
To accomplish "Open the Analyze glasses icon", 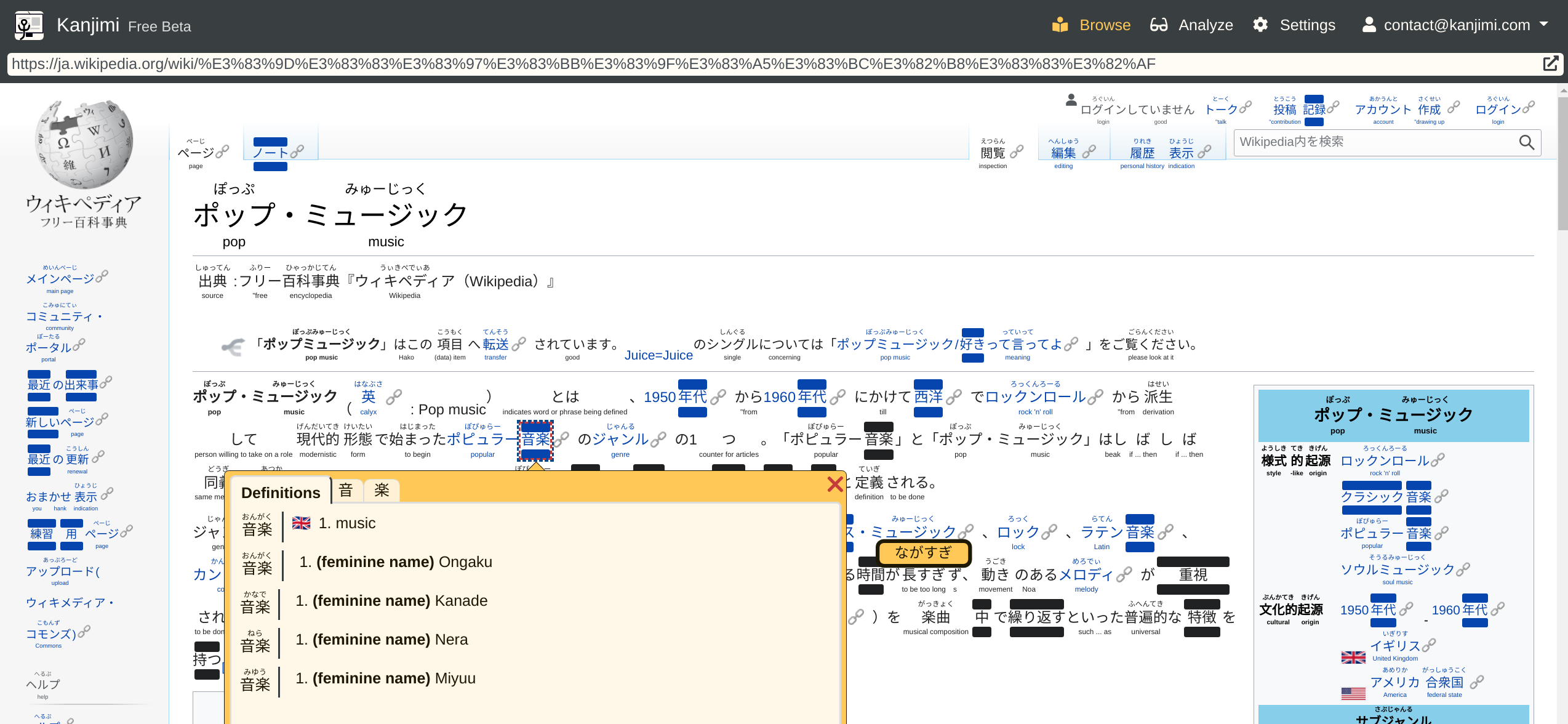I will pyautogui.click(x=1159, y=25).
